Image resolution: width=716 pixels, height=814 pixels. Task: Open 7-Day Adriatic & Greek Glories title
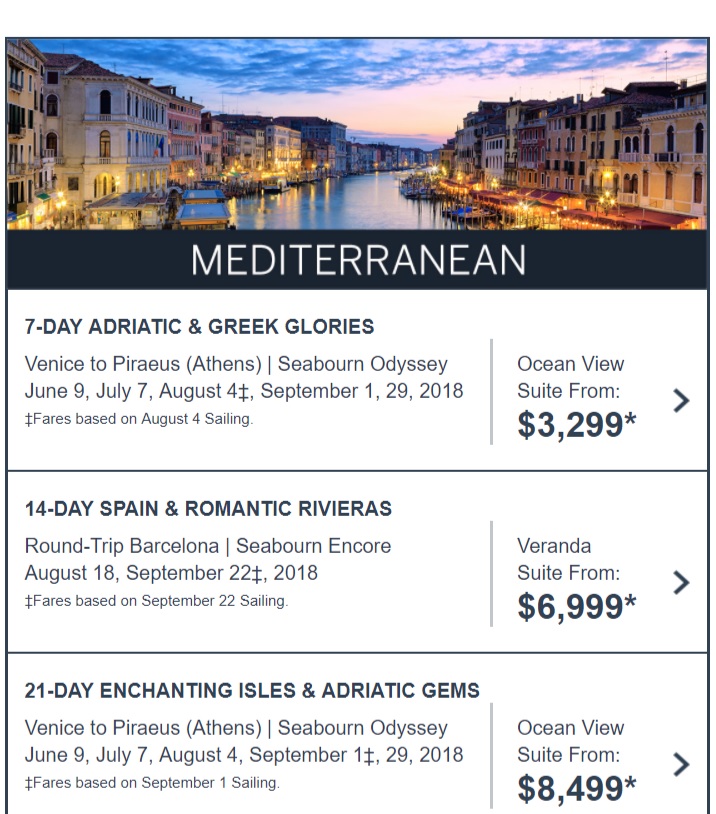click(x=199, y=327)
